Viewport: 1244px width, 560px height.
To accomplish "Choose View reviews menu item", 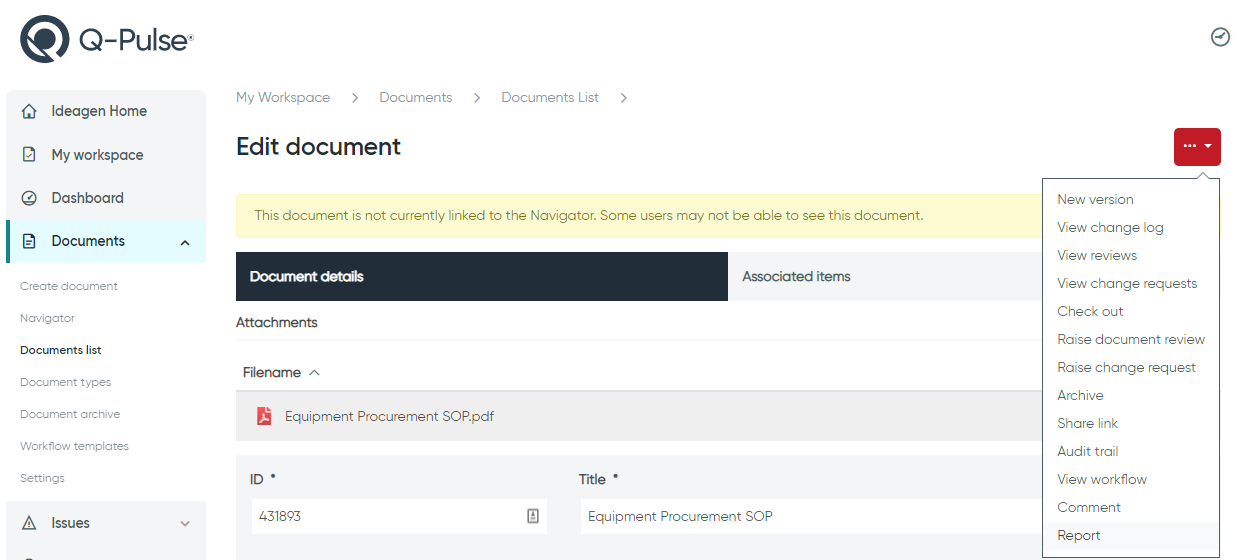I will pos(1097,255).
